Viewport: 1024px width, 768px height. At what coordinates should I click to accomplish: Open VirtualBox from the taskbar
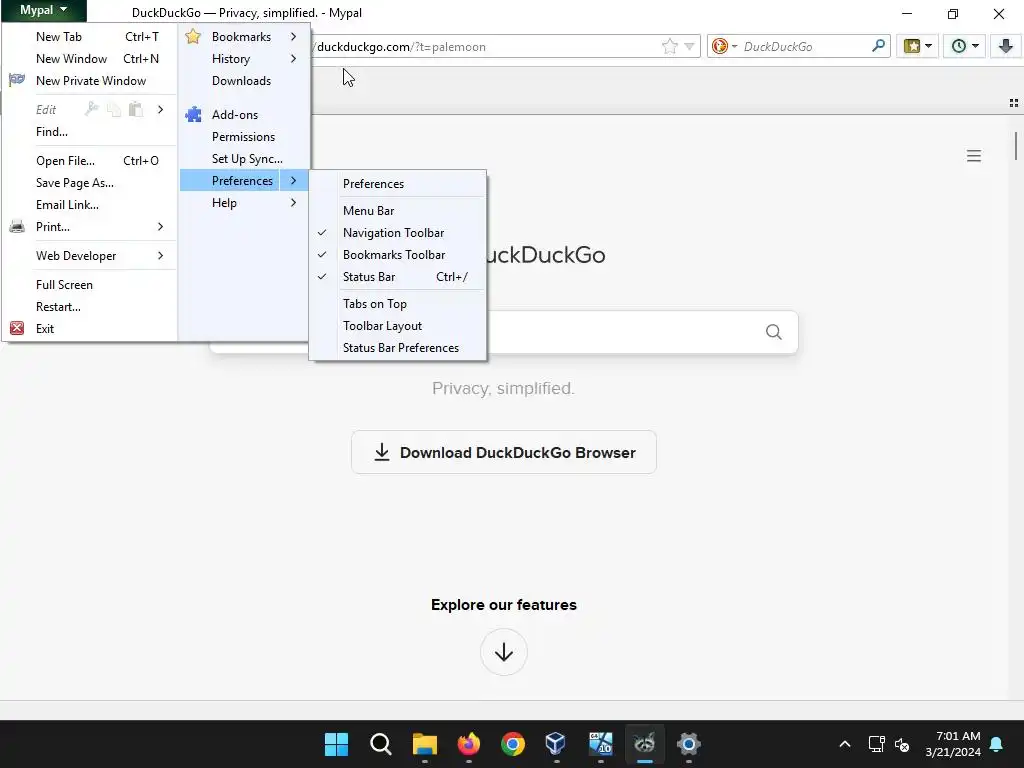[x=556, y=744]
